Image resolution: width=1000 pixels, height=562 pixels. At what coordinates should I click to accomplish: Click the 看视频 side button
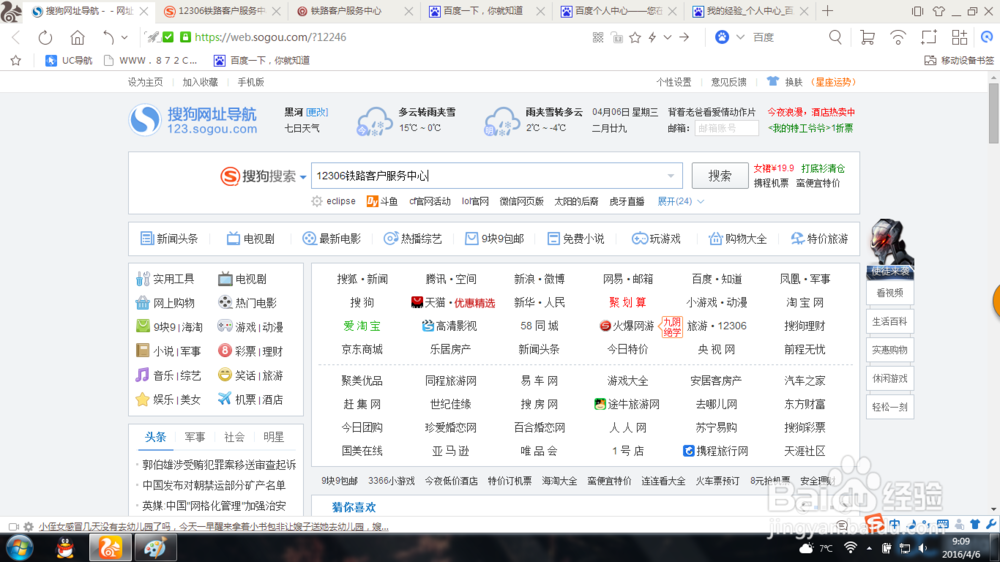[x=890, y=293]
